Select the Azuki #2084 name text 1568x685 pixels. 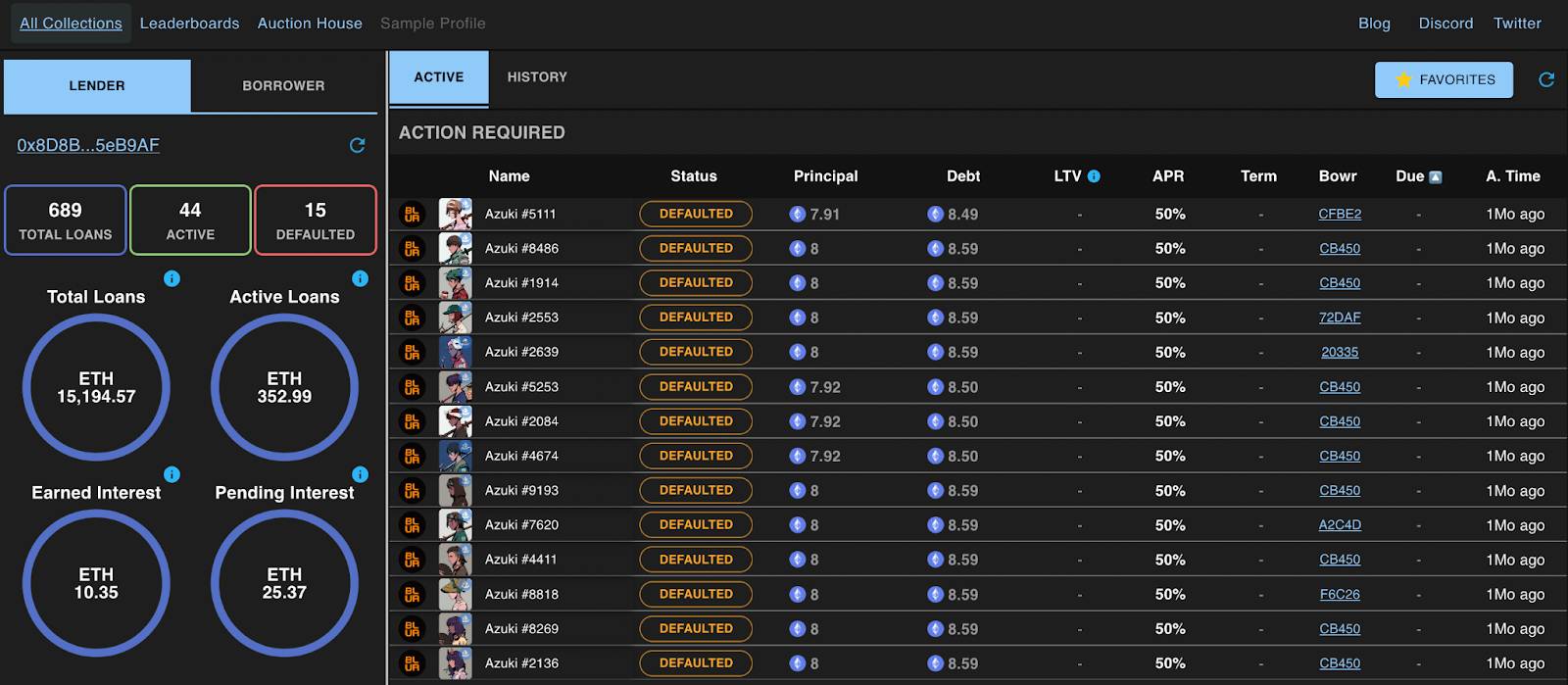521,421
